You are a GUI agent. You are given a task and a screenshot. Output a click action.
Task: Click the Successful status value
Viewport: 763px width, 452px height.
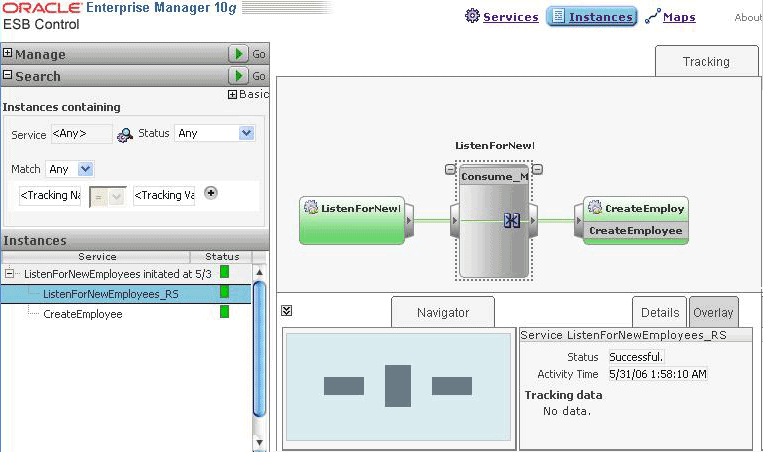(636, 357)
